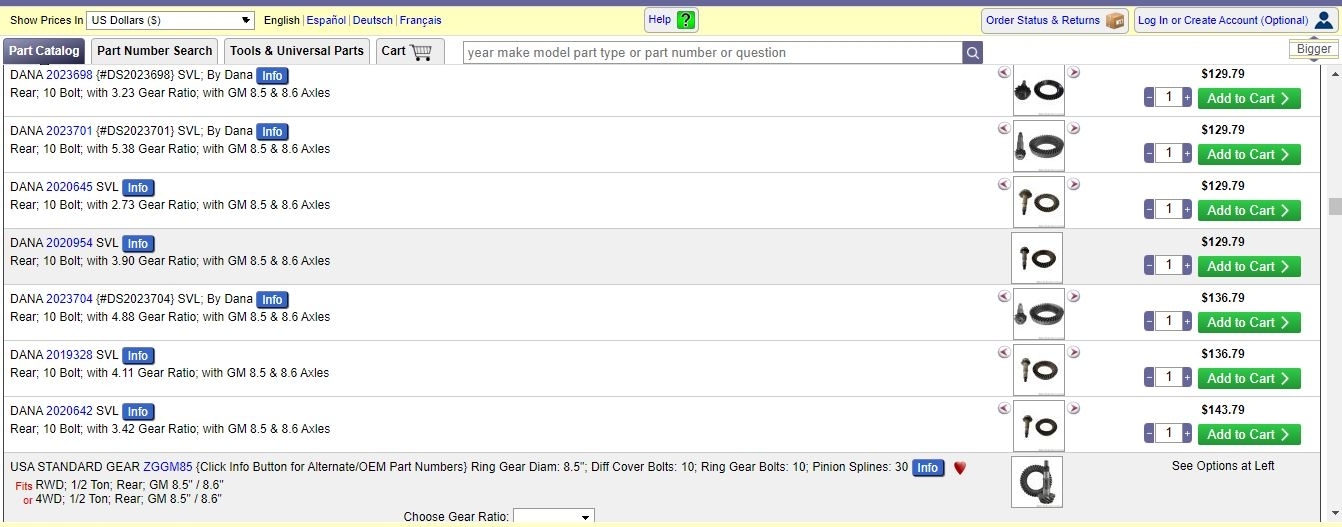Open thumbnail of DANA 2023704 gear set
The width and height of the screenshot is (1342, 527).
1039,314
